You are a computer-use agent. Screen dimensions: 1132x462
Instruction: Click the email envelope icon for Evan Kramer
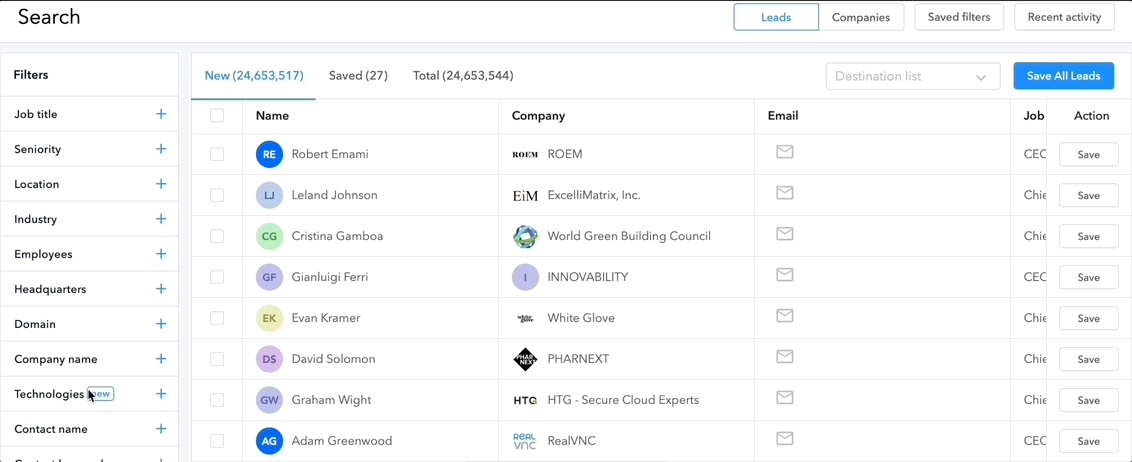(x=785, y=316)
